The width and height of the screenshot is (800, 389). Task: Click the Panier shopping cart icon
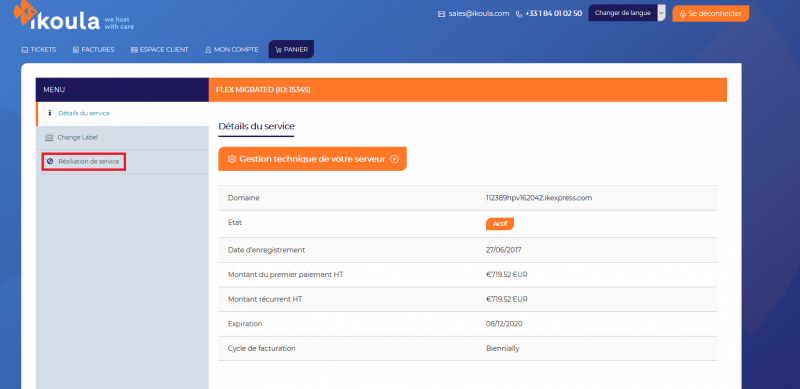(278, 50)
